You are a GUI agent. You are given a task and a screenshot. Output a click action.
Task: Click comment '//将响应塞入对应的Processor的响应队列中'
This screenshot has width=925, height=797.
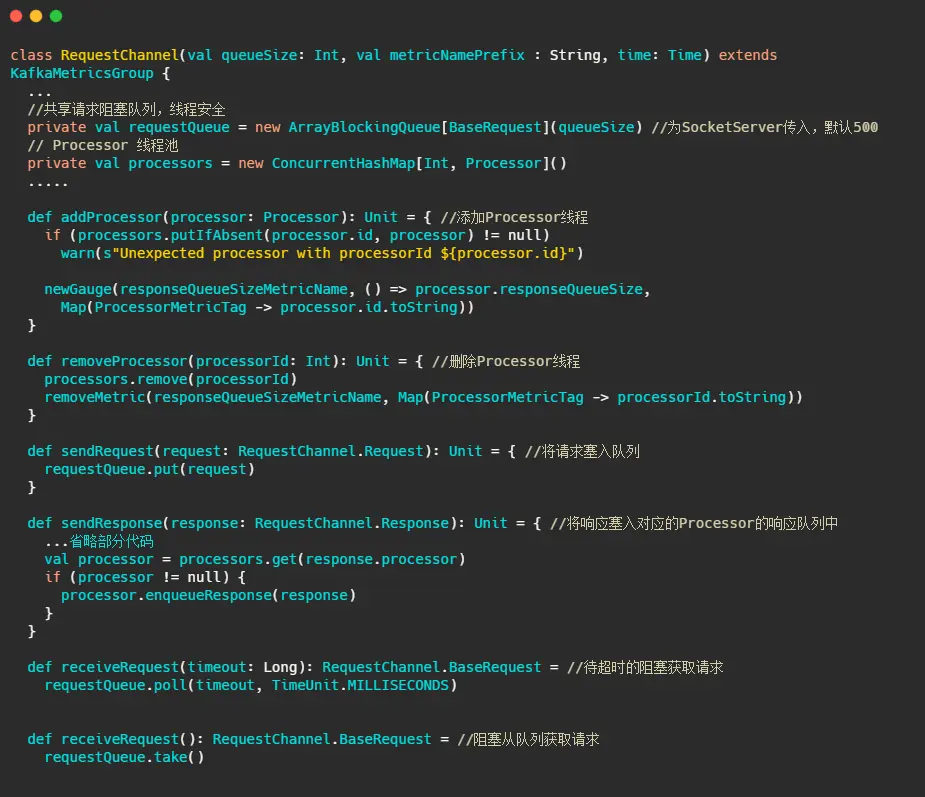click(694, 523)
